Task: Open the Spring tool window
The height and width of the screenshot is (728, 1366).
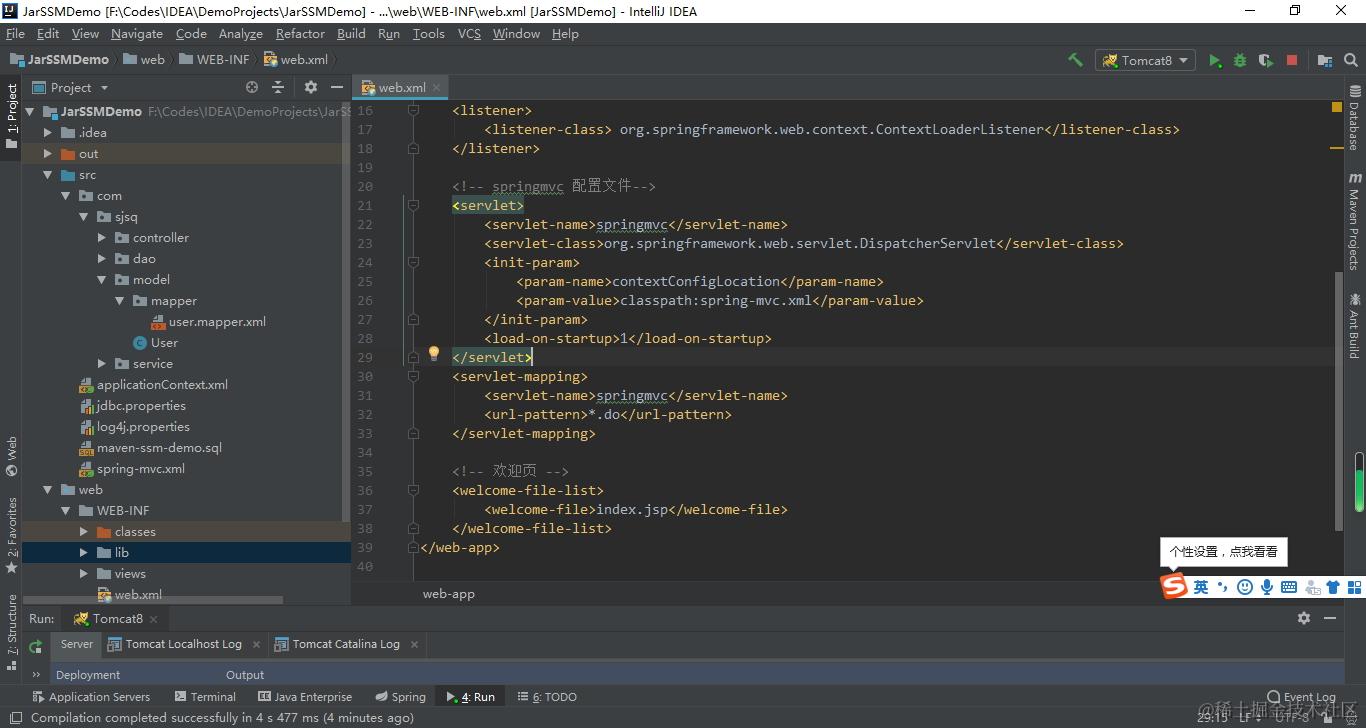Action: (x=400, y=697)
